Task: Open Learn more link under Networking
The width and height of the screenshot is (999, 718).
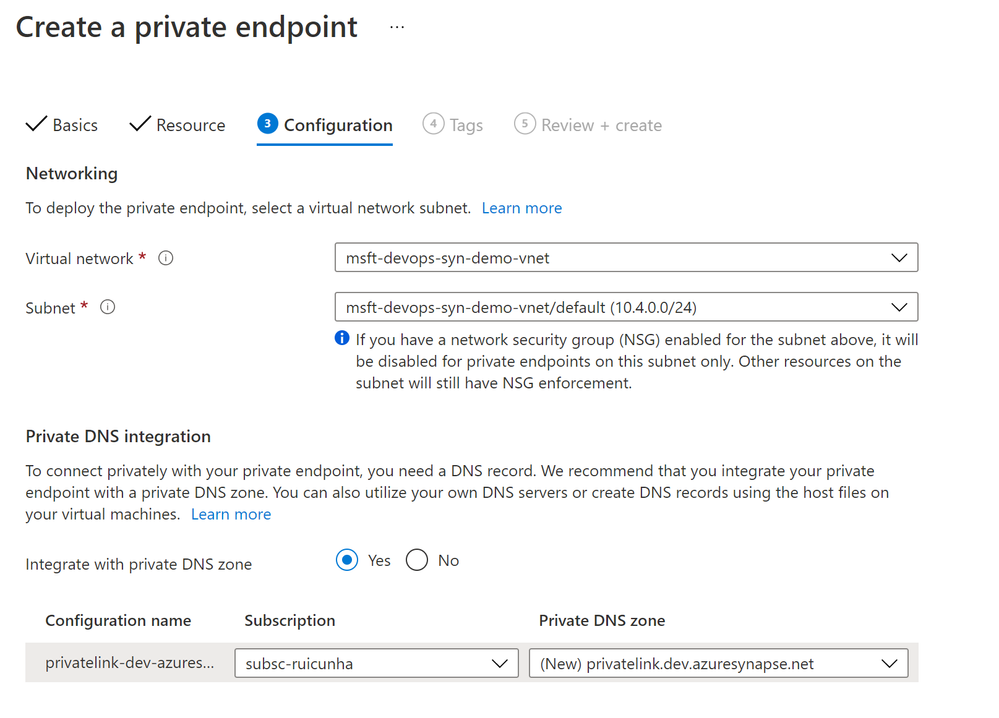Action: (x=521, y=208)
